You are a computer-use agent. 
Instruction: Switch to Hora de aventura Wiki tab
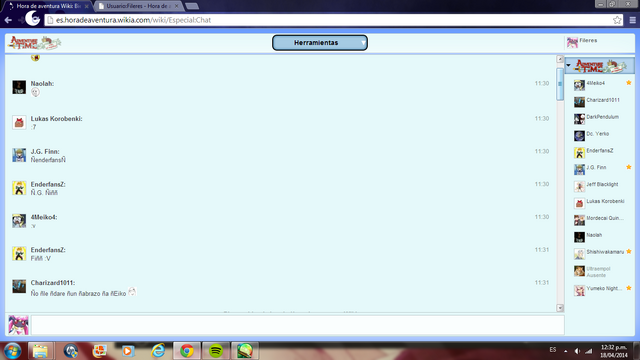pos(48,6)
